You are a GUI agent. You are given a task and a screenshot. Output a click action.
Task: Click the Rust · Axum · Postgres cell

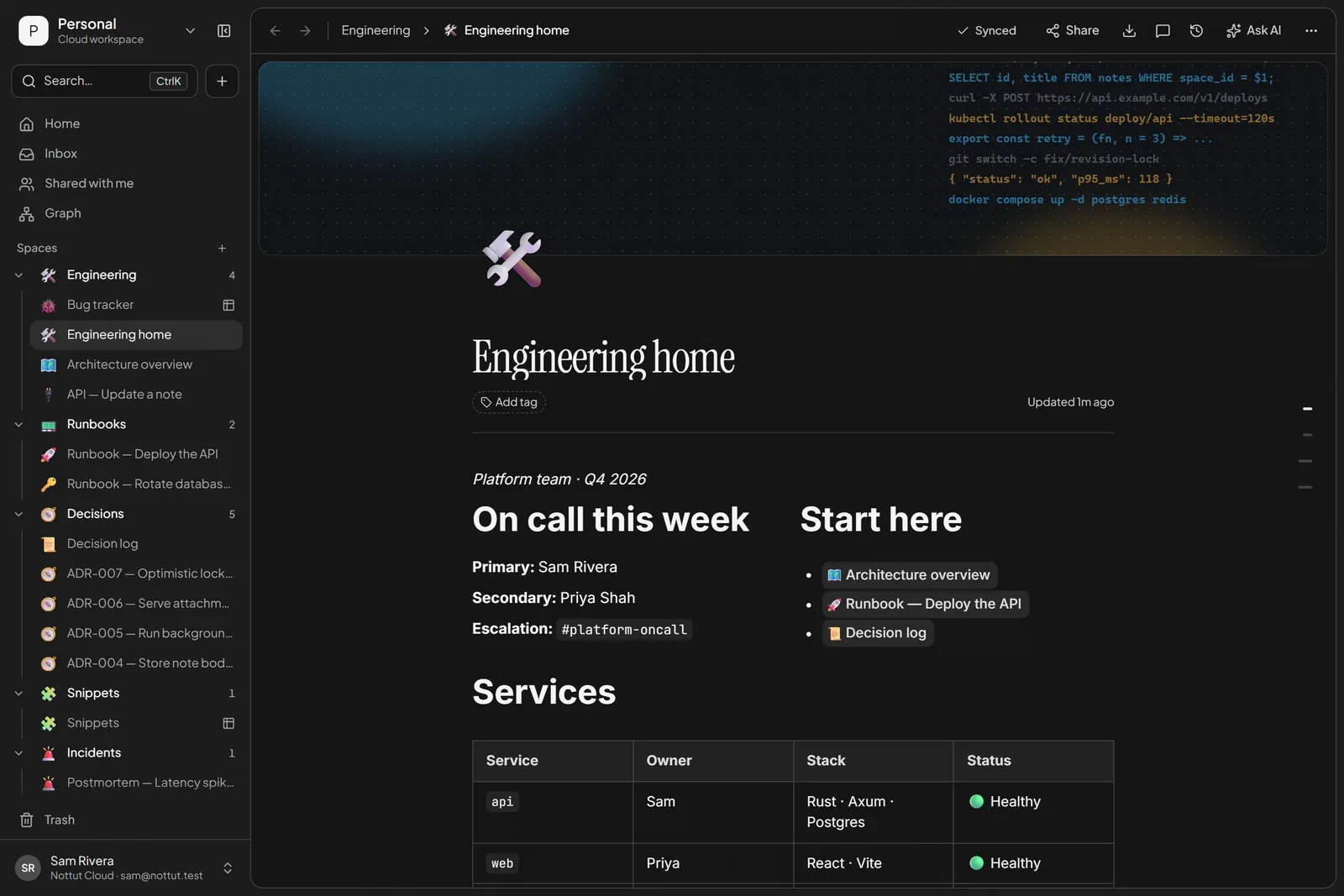coord(874,812)
